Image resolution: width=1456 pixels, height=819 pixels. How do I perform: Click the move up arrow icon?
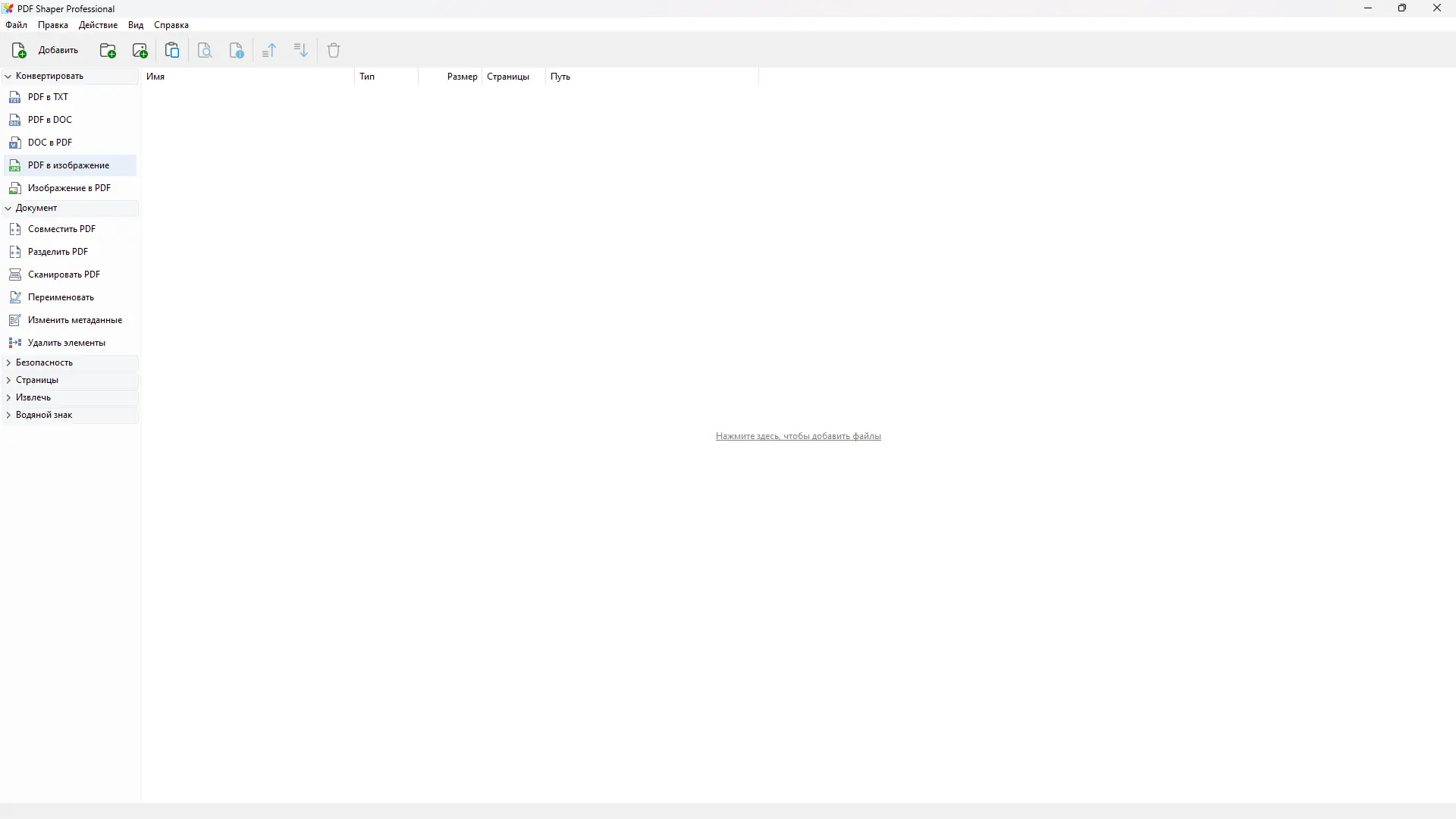(x=269, y=51)
